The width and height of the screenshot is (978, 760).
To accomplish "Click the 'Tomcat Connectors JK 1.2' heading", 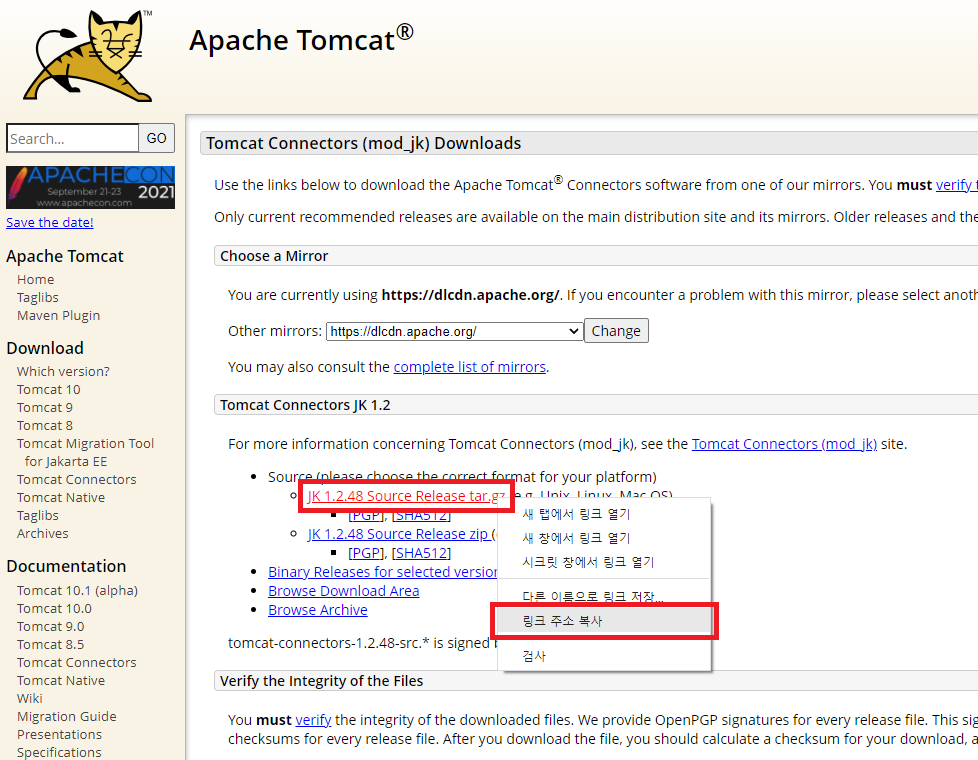I will [305, 405].
